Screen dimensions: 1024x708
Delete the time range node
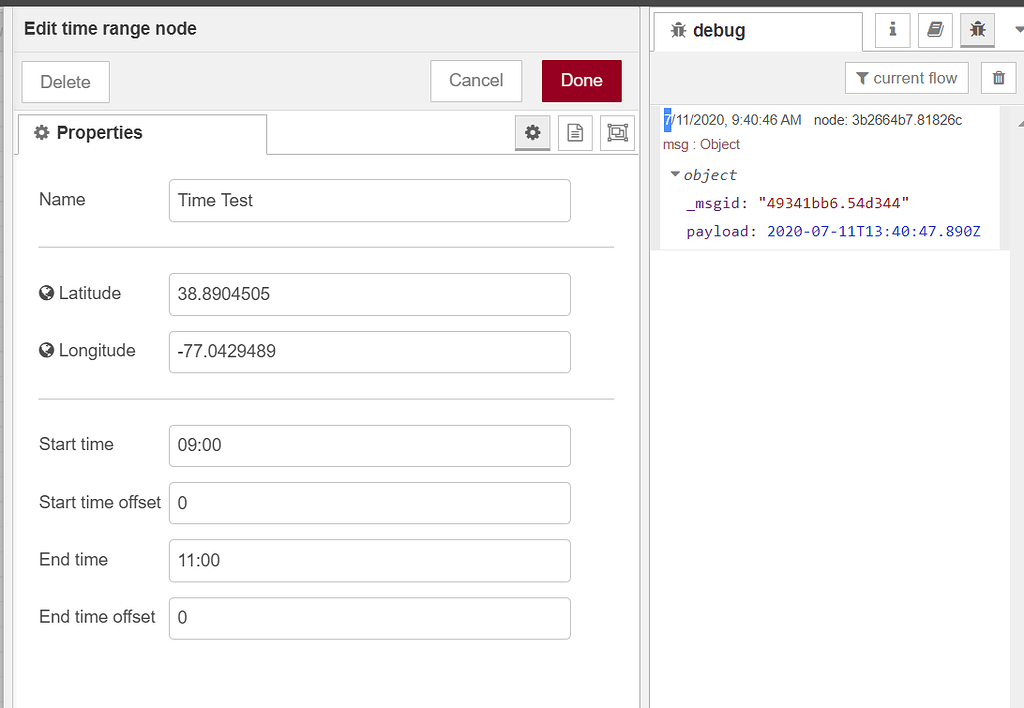[x=65, y=83]
